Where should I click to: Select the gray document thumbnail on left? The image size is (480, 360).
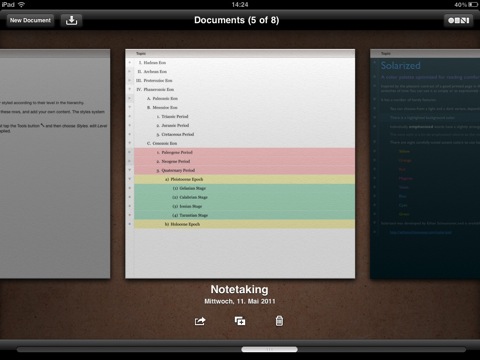pyautogui.click(x=55, y=164)
